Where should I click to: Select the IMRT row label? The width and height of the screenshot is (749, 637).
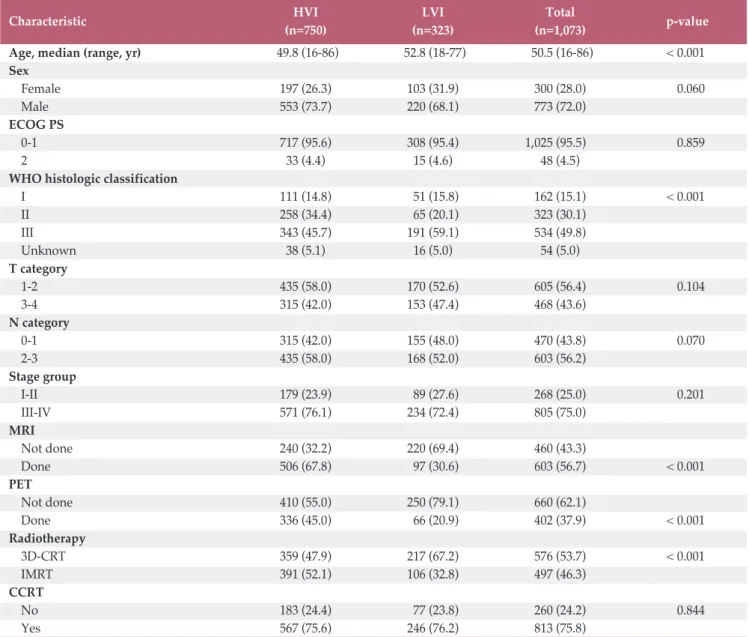pos(37,574)
